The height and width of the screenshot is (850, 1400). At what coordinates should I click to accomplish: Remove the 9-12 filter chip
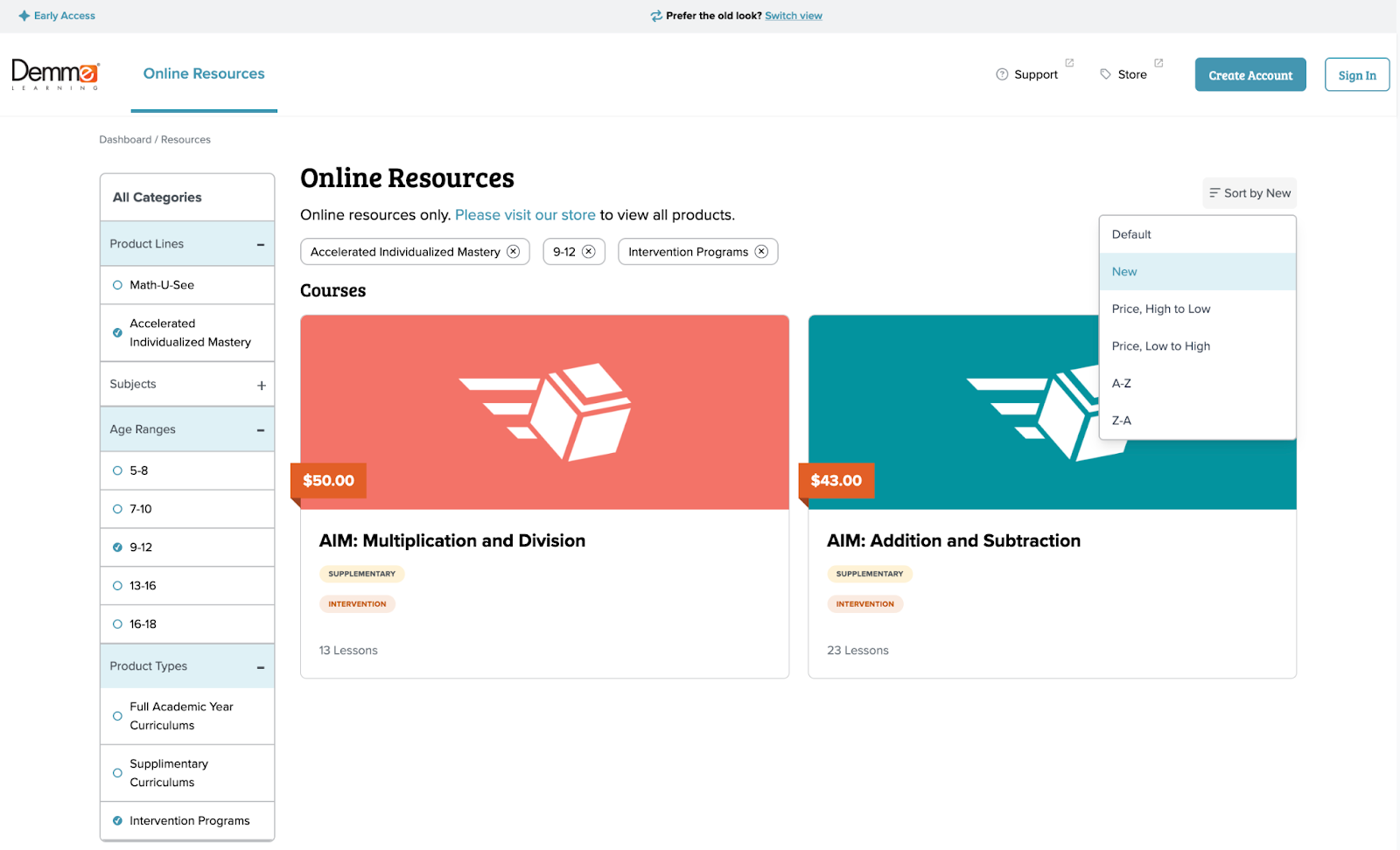[x=589, y=252]
